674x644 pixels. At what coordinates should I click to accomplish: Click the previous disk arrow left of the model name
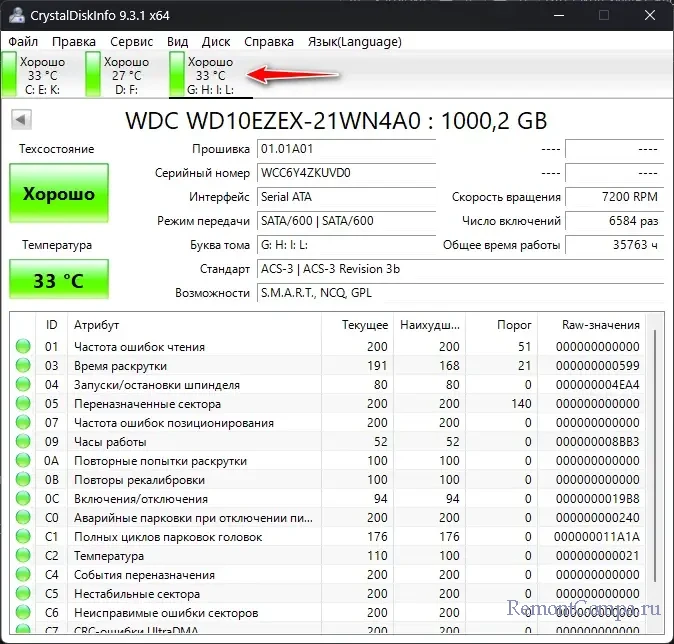tap(19, 120)
